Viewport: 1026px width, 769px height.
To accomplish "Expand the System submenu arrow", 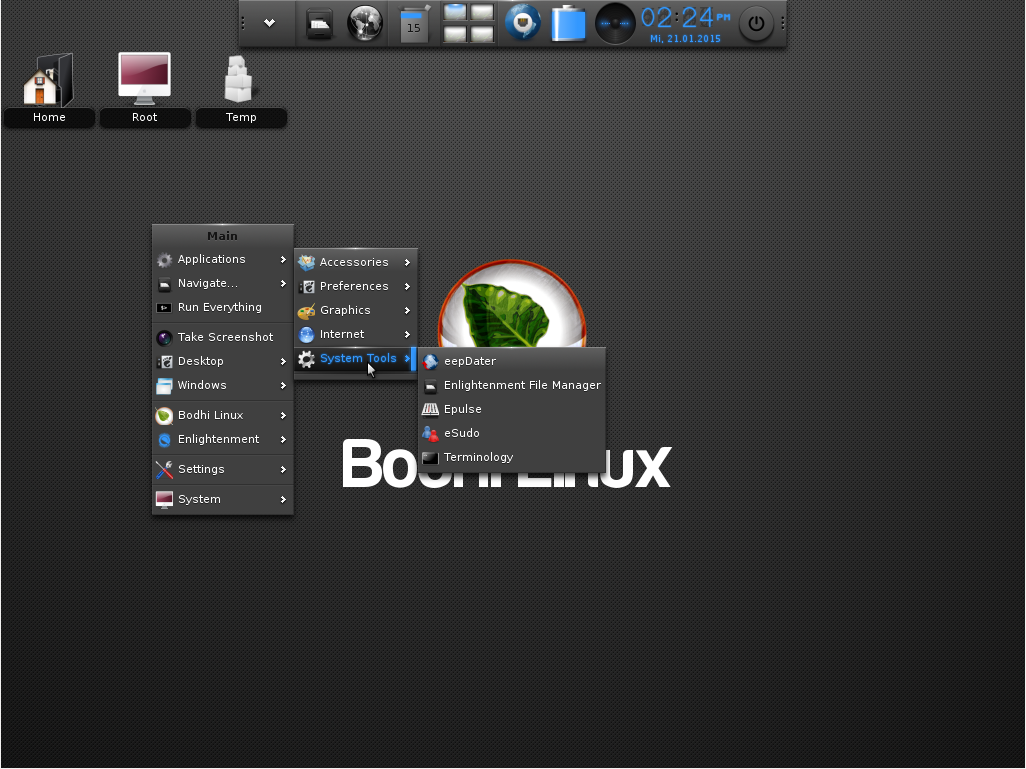I will pos(283,499).
